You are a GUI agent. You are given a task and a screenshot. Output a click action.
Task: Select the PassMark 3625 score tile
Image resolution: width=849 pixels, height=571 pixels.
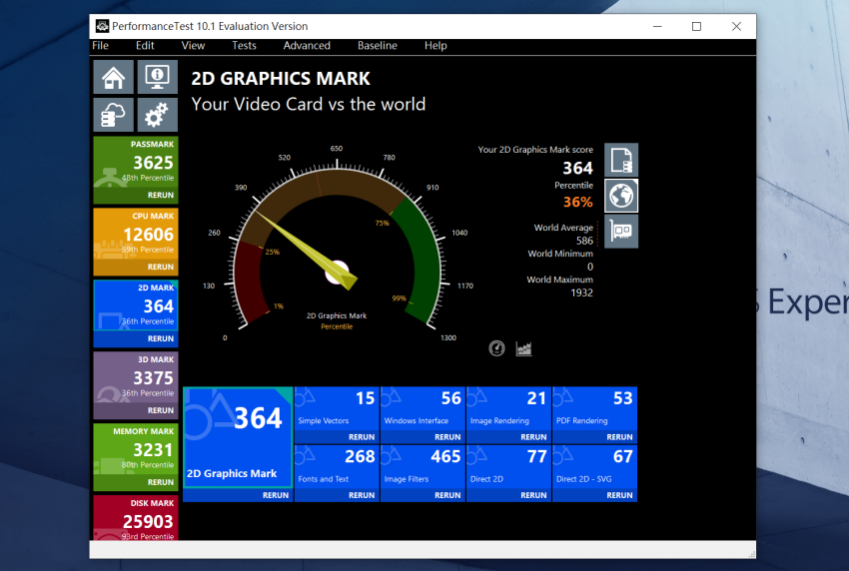pos(136,163)
